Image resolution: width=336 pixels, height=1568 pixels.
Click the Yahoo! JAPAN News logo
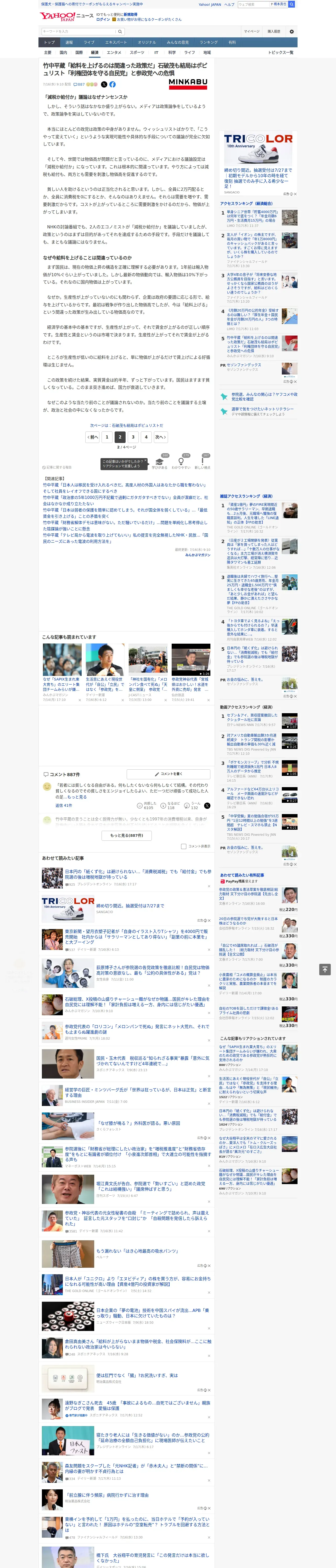click(x=66, y=16)
